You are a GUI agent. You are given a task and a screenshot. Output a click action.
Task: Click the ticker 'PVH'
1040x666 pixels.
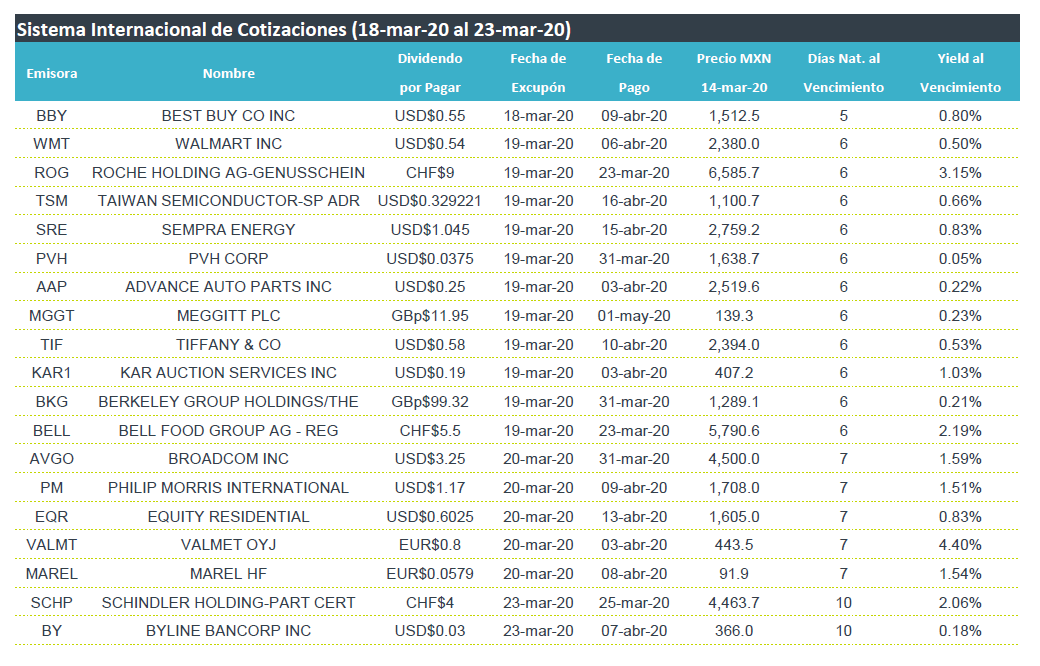click(x=52, y=259)
